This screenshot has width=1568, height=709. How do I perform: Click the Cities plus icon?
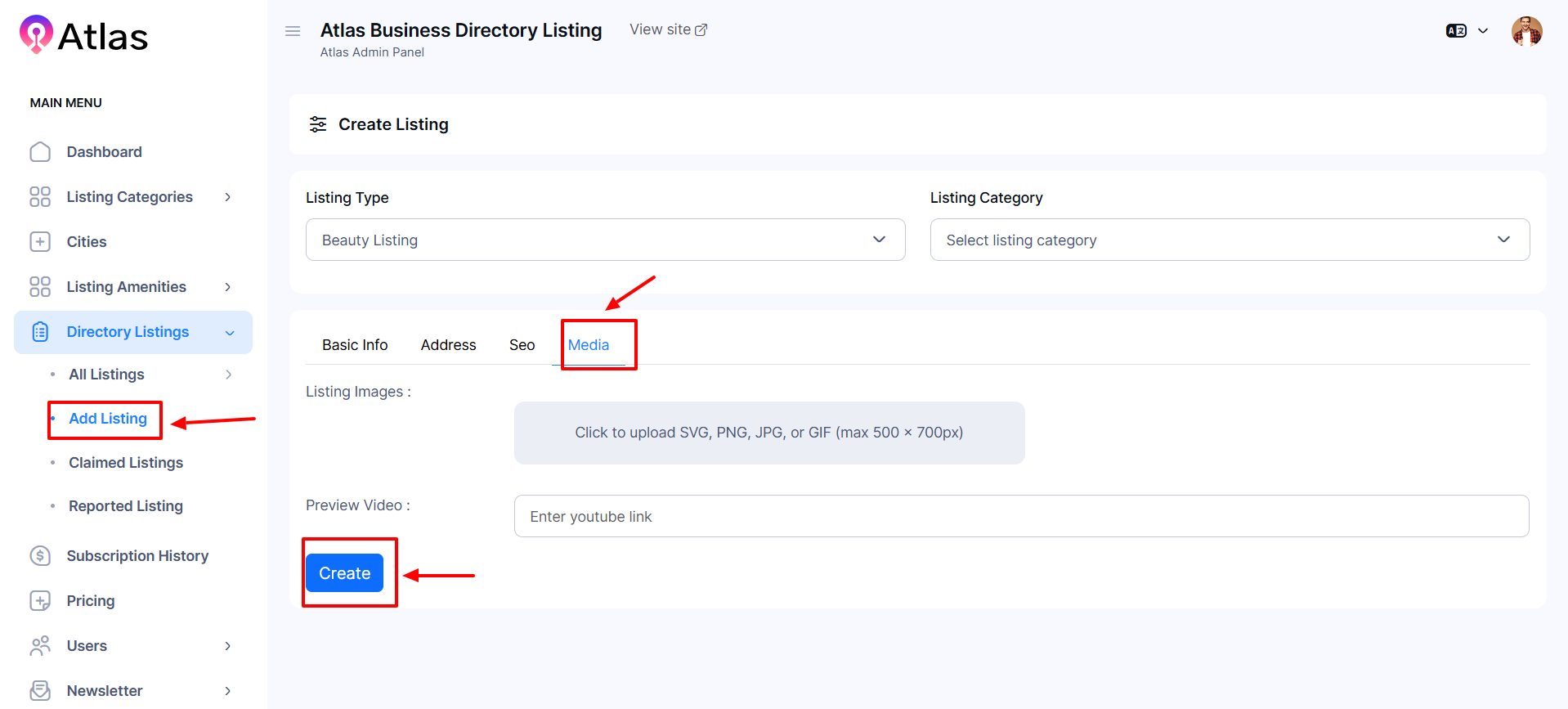(x=40, y=242)
